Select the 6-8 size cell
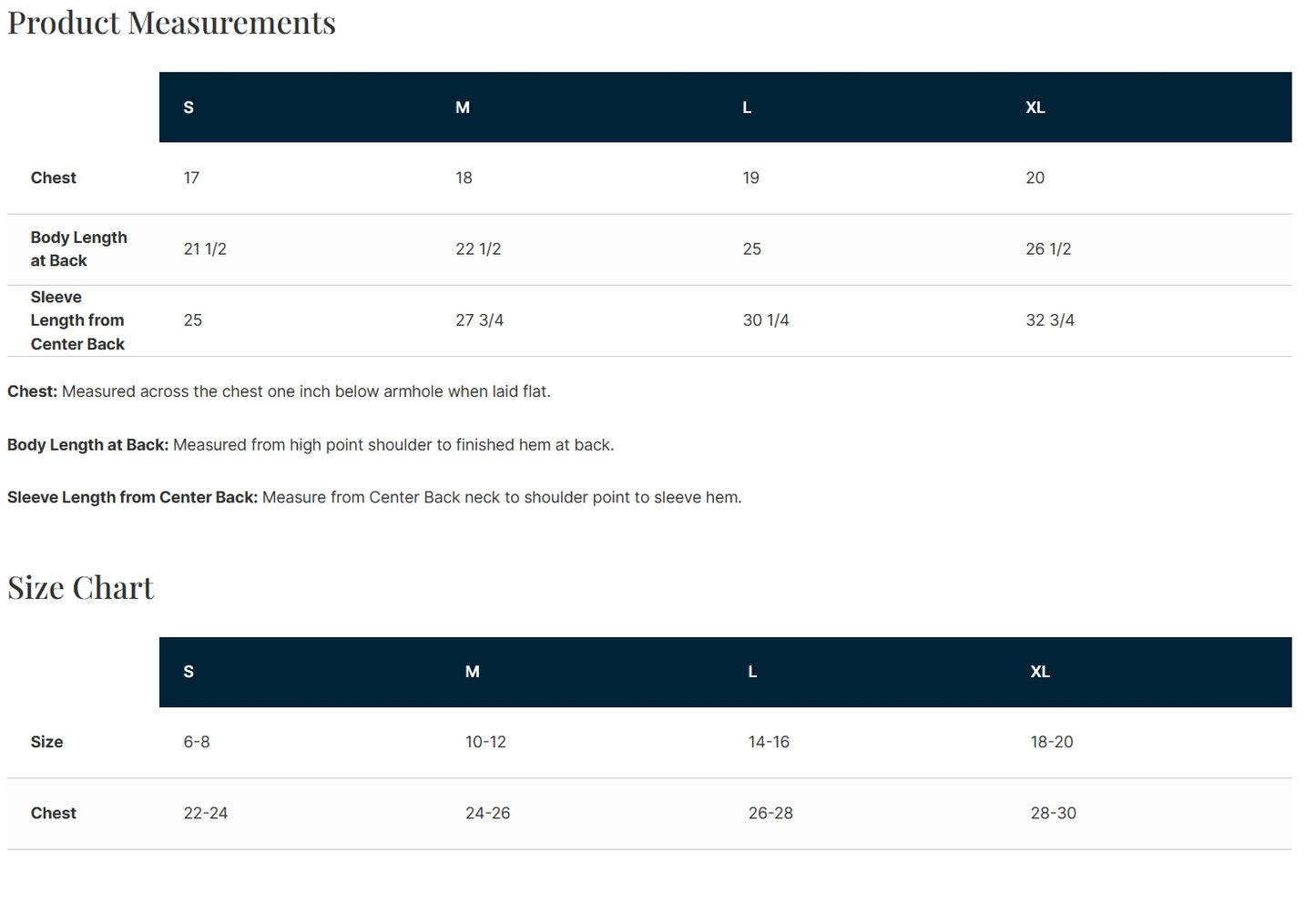 [x=197, y=742]
